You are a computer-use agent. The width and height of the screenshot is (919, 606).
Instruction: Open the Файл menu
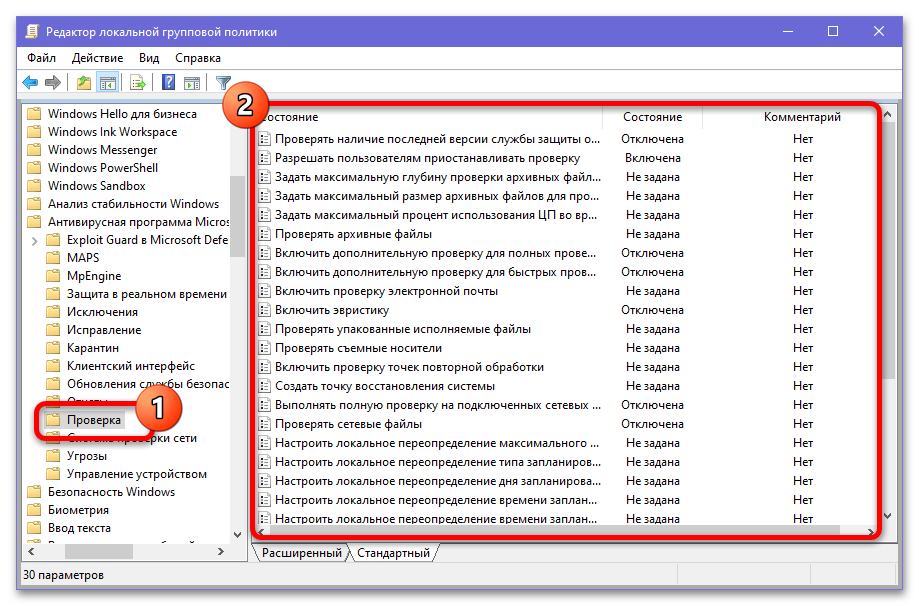tap(41, 58)
